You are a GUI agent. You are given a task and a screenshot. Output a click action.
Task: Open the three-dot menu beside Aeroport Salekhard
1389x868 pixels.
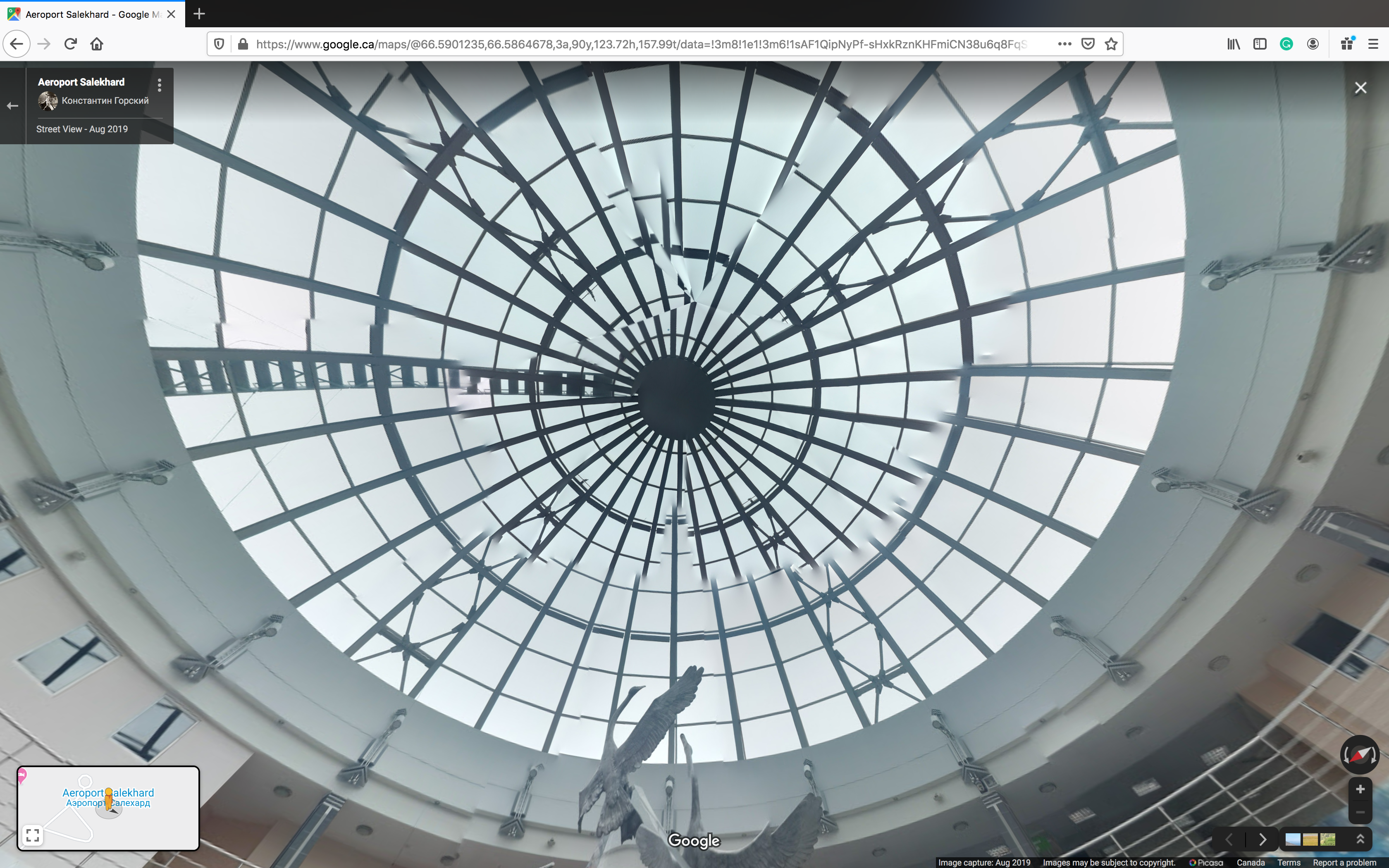pyautogui.click(x=160, y=86)
